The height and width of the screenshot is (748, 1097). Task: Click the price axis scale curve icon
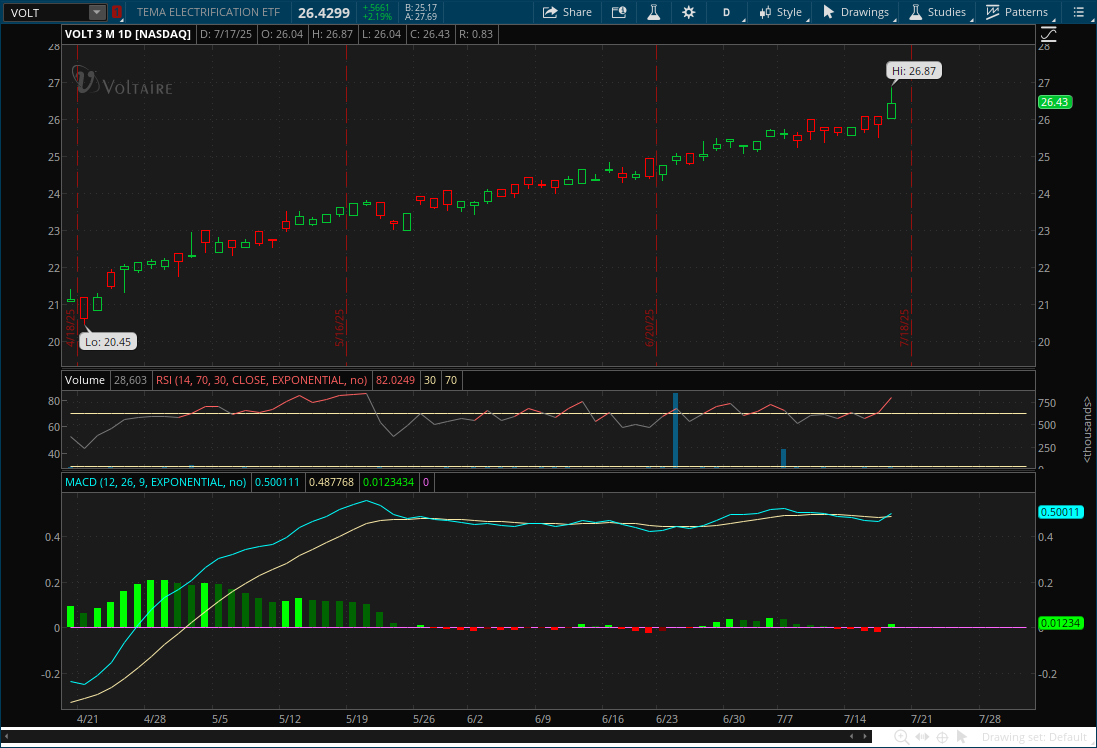pyautogui.click(x=1048, y=34)
